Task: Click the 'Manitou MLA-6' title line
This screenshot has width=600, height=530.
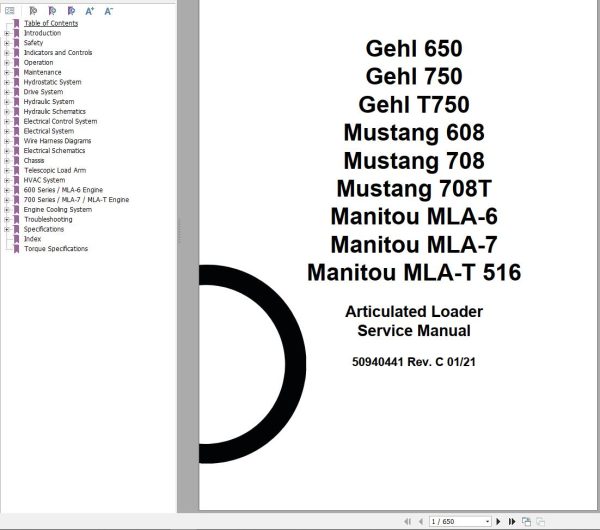Action: coord(414,217)
